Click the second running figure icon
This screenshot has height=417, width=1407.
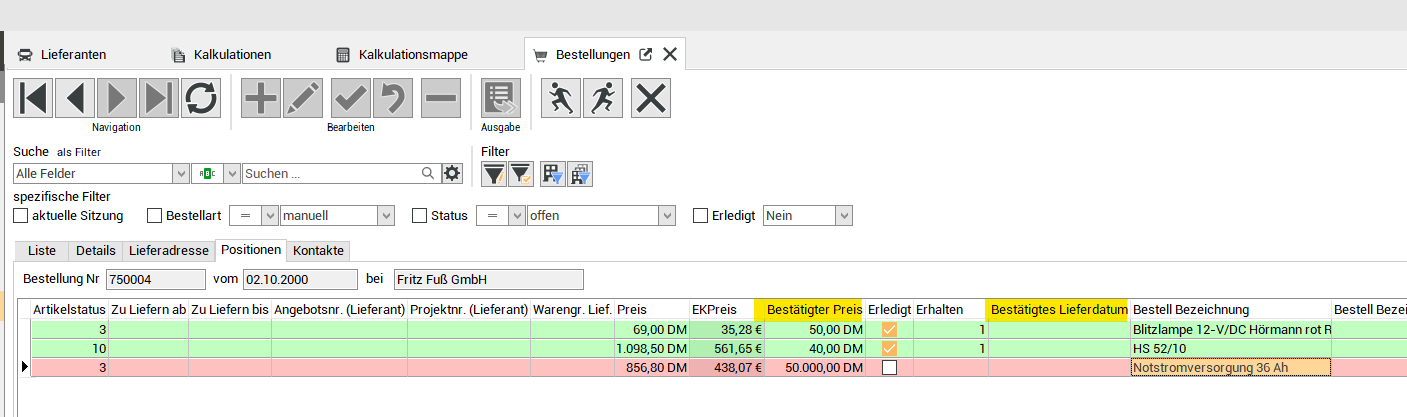pos(603,99)
